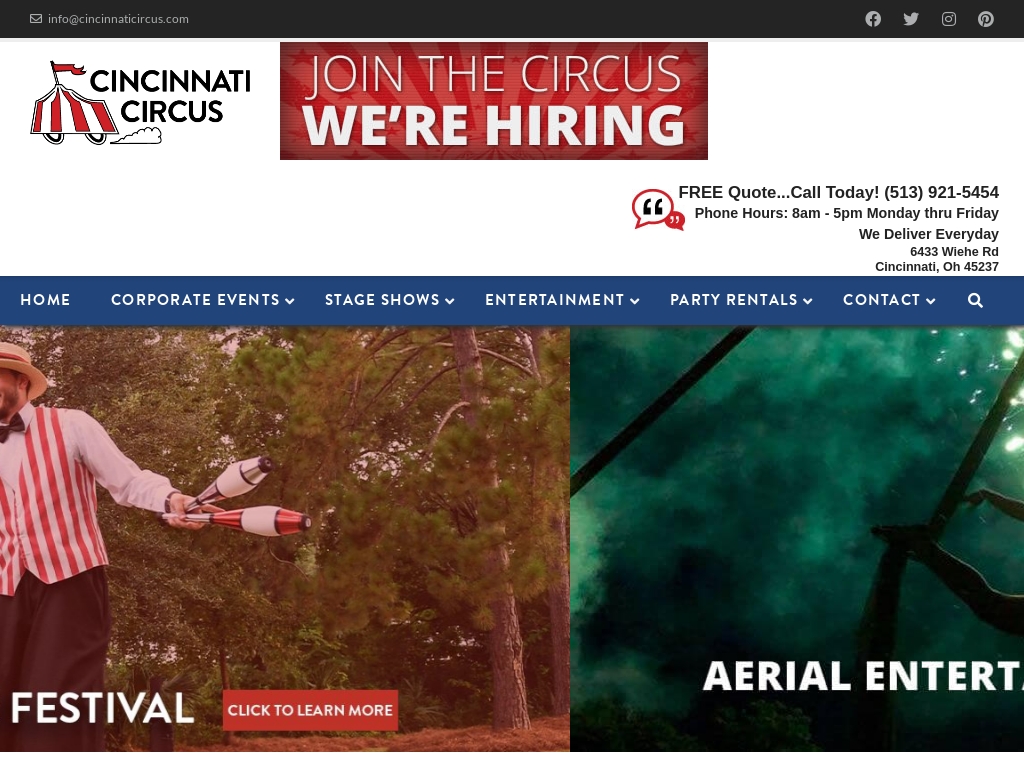Image resolution: width=1024 pixels, height=768 pixels.
Task: Open the We're Hiring banner
Action: point(494,101)
